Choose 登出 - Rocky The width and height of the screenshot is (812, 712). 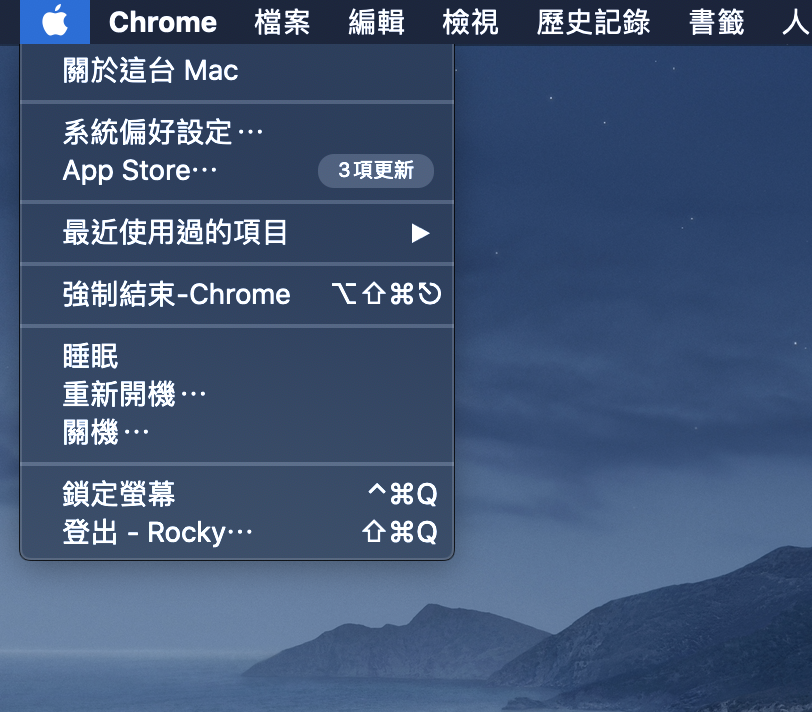pyautogui.click(x=157, y=533)
